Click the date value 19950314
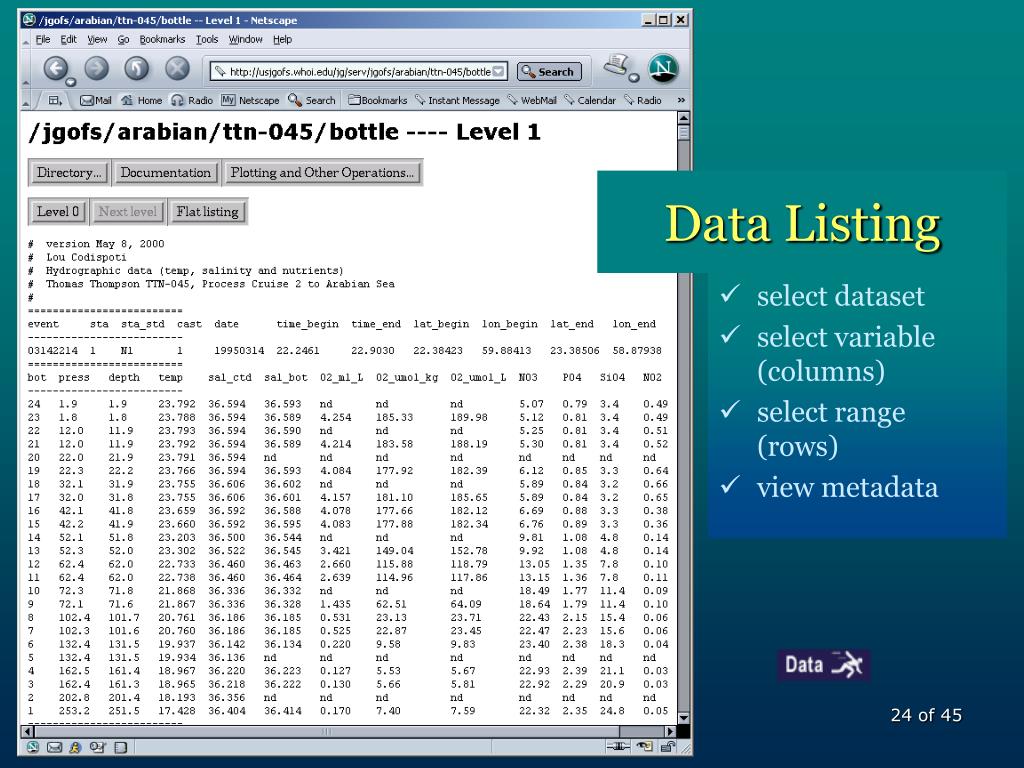1024x768 pixels. point(239,351)
